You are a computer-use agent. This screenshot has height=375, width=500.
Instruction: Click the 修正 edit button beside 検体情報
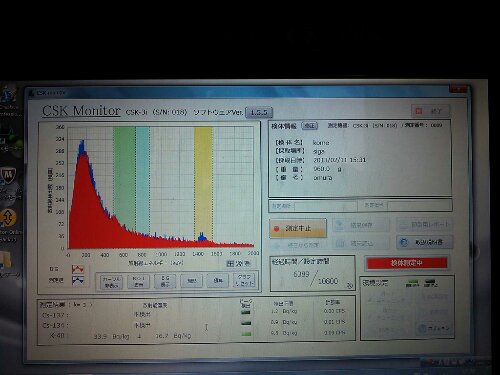(310, 126)
